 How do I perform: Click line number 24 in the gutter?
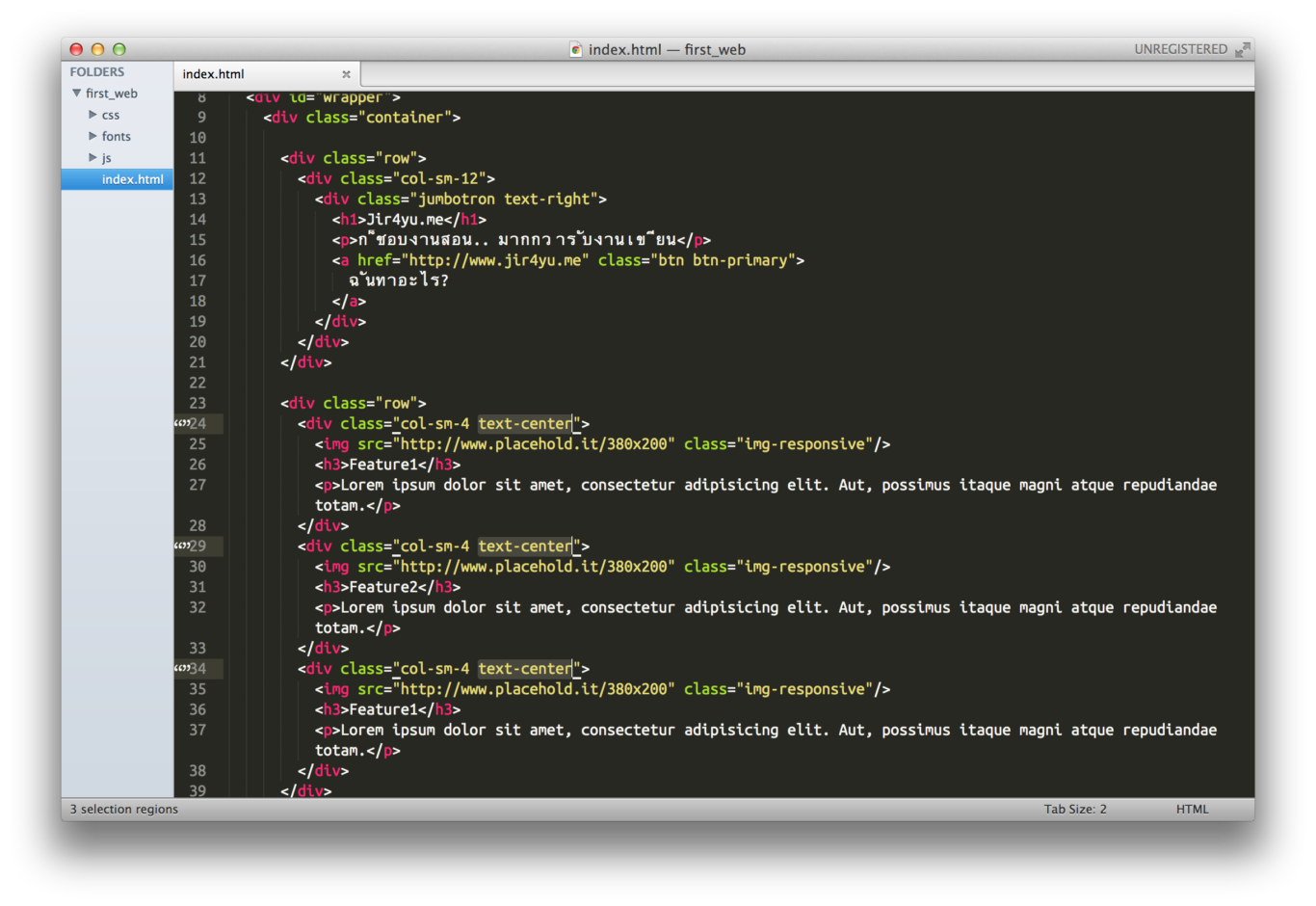tap(197, 424)
